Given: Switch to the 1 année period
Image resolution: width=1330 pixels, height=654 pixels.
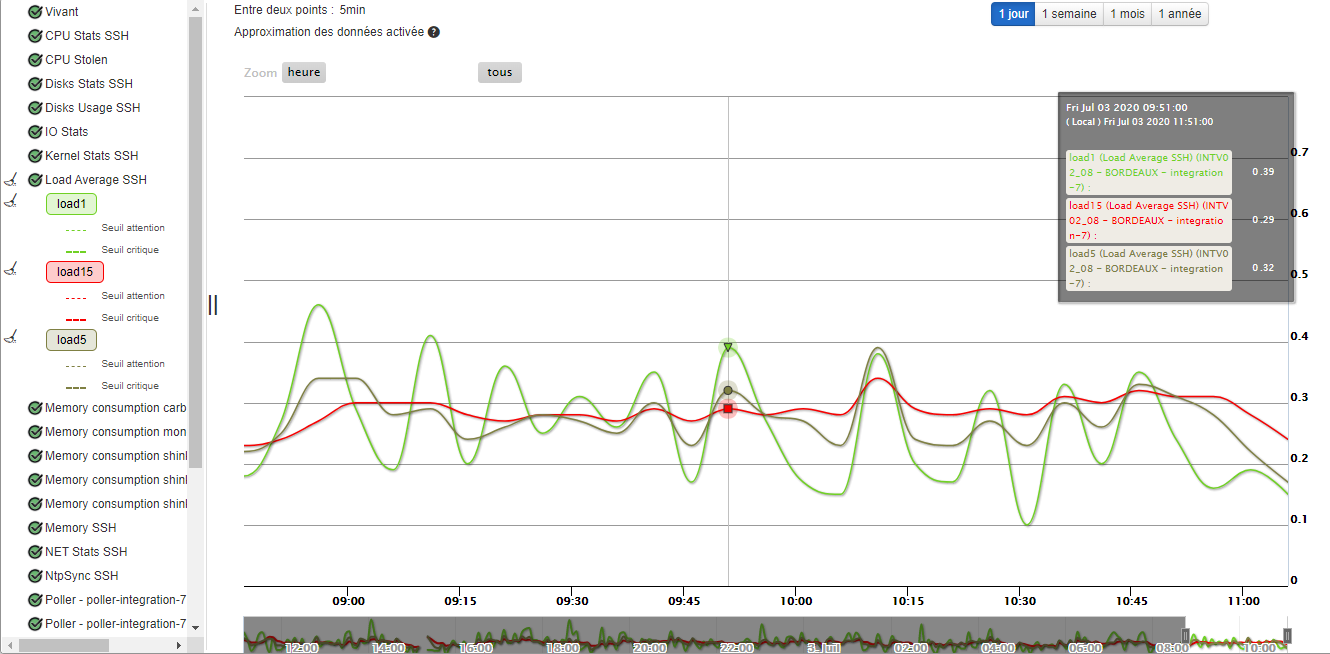Looking at the screenshot, I should (x=1180, y=14).
